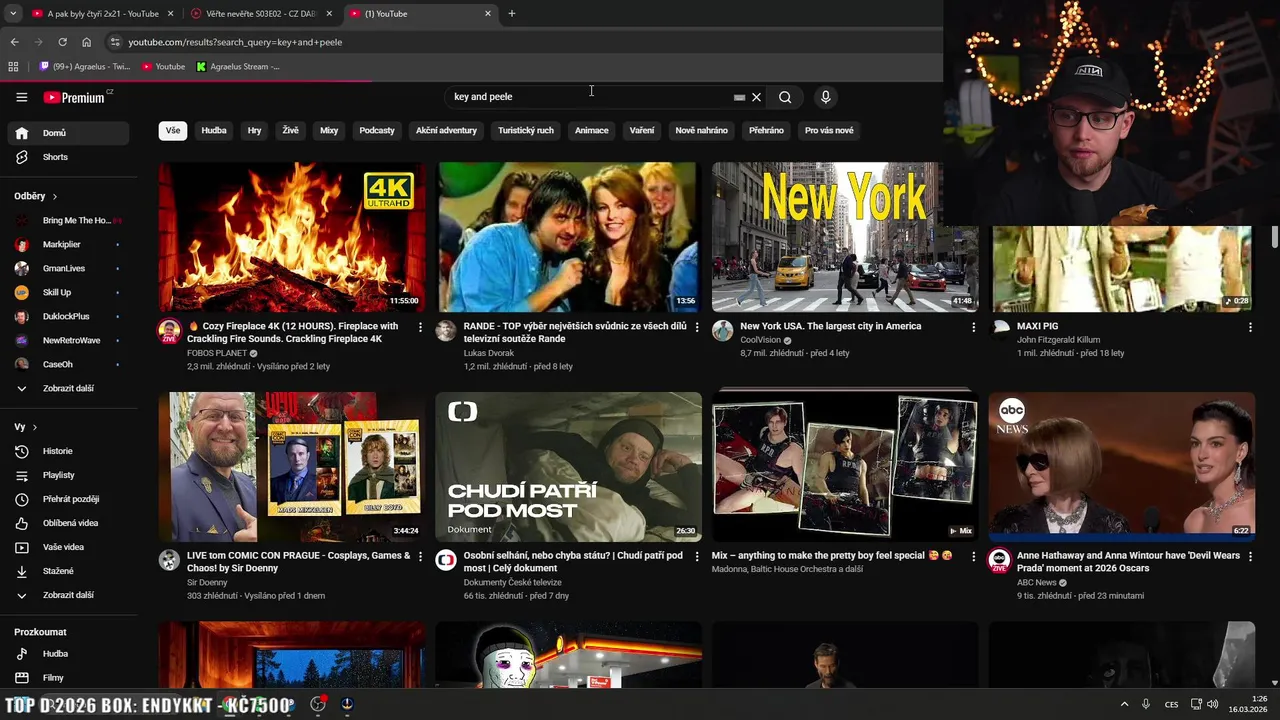1280x720 pixels.
Task: Switch to Věřte nevěřte S03E02 browser tab
Action: (x=262, y=14)
